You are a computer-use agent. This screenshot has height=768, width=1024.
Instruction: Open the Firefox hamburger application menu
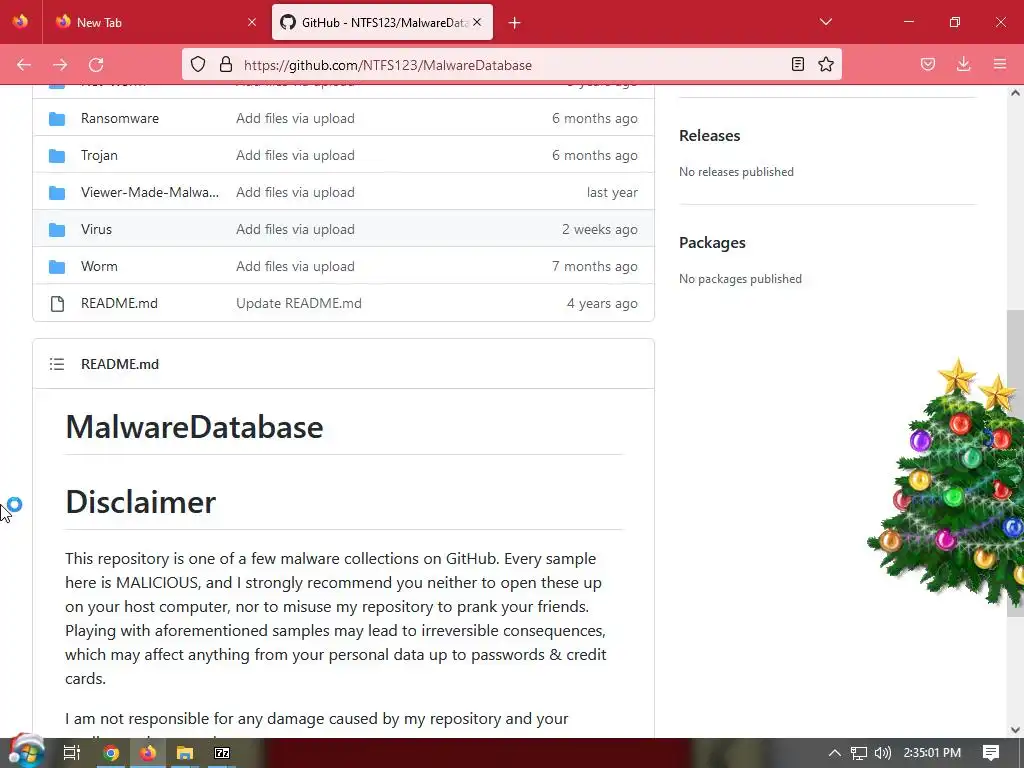click(x=1000, y=64)
